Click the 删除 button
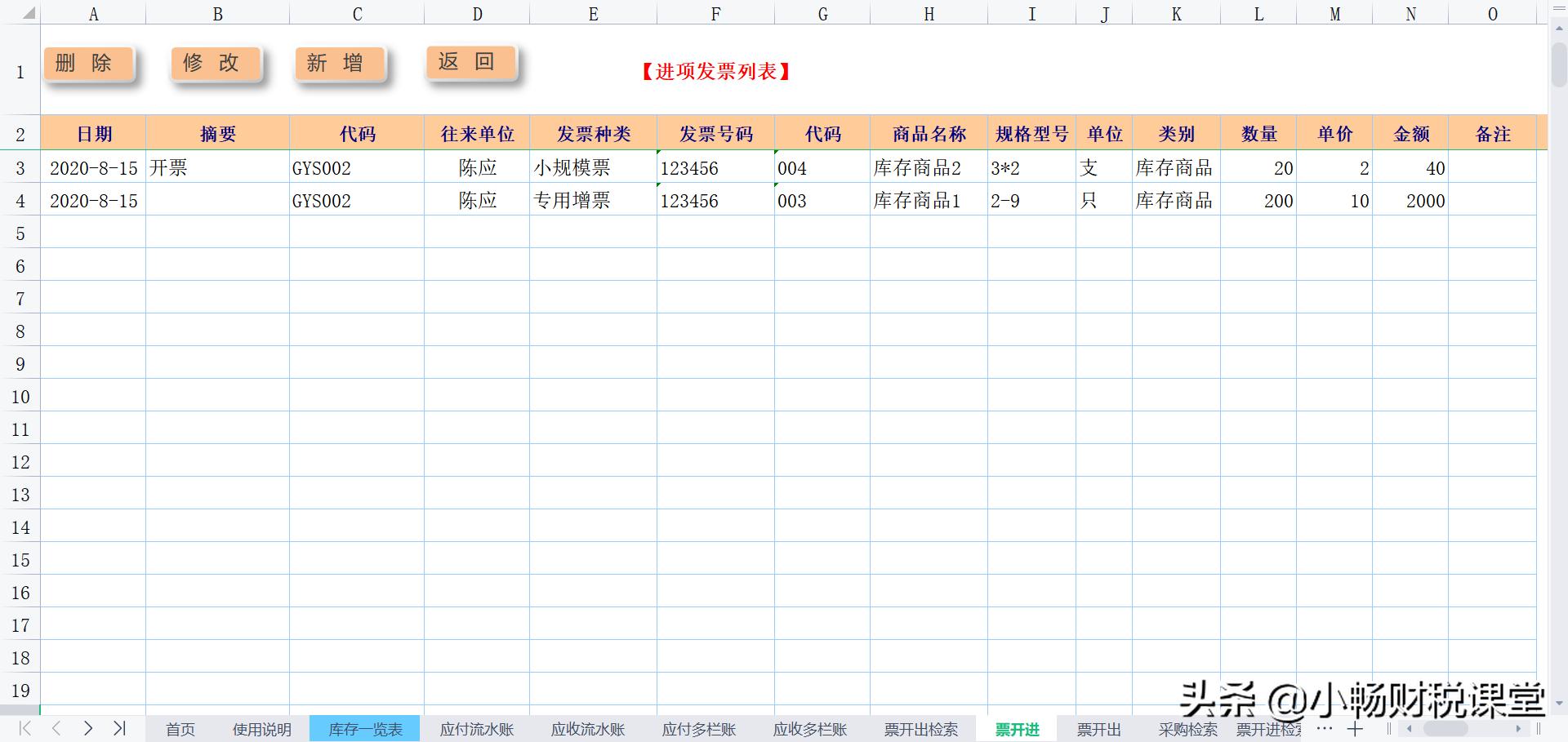Image resolution: width=1568 pixels, height=742 pixels. pos(89,62)
